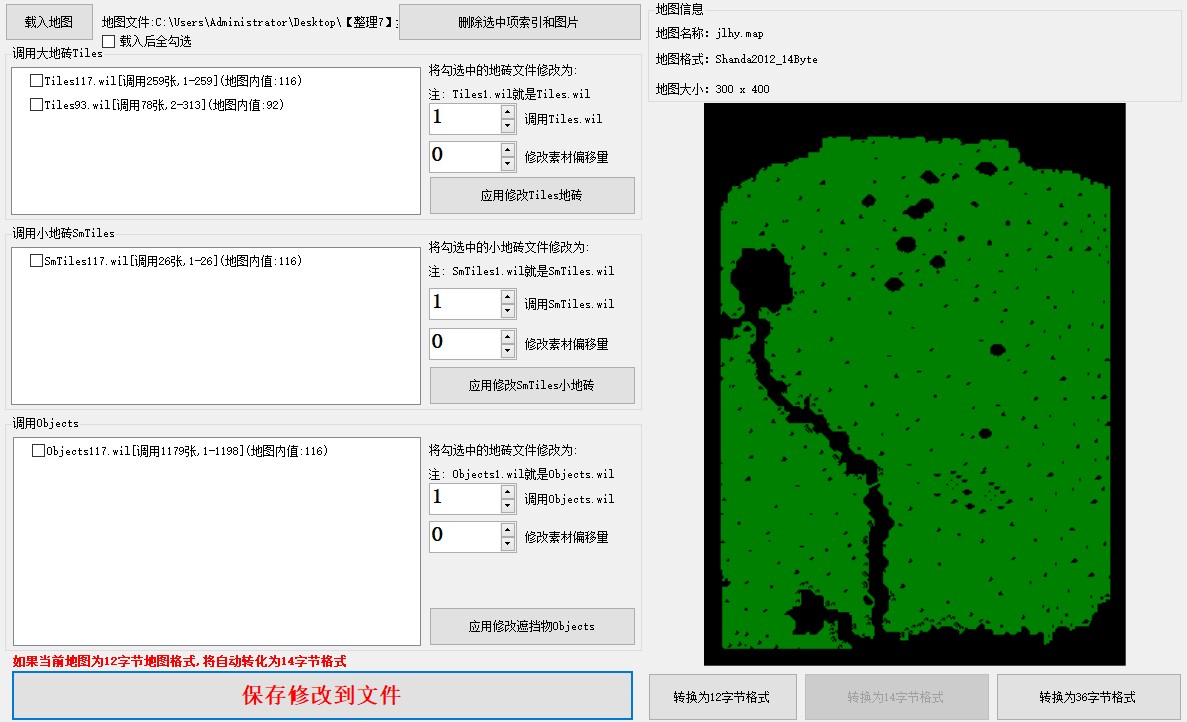
Task: Check the Tiles93.wil list item
Action: [37, 104]
